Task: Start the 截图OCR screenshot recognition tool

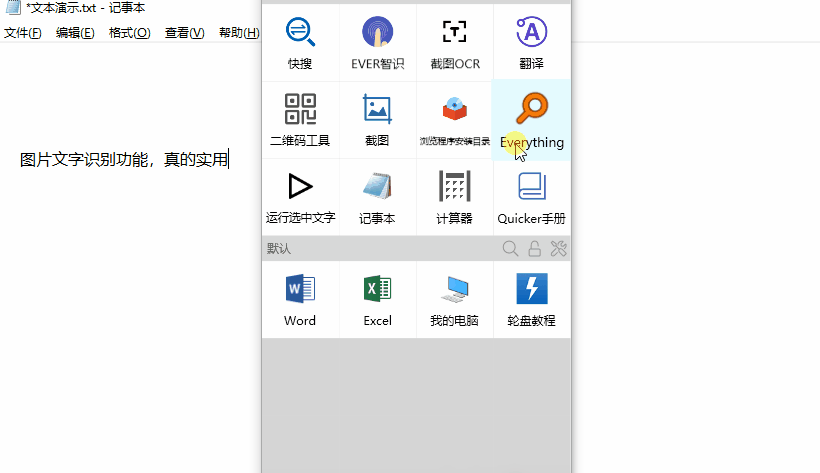Action: (x=454, y=43)
